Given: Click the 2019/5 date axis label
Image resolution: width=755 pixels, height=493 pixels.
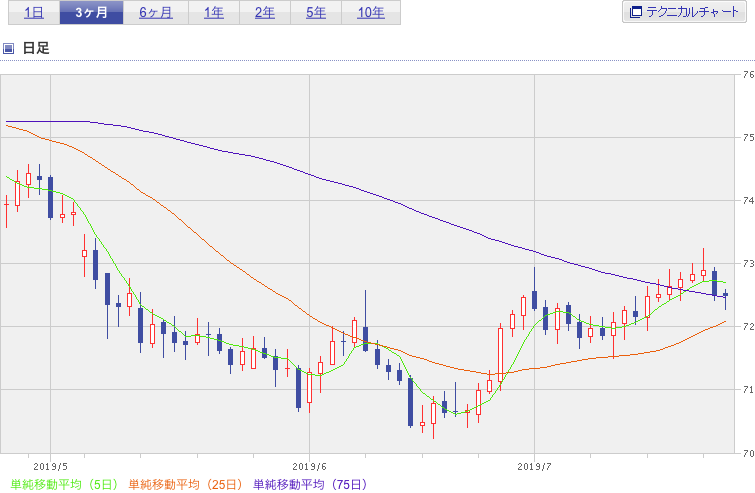Looking at the screenshot, I should (x=51, y=467).
